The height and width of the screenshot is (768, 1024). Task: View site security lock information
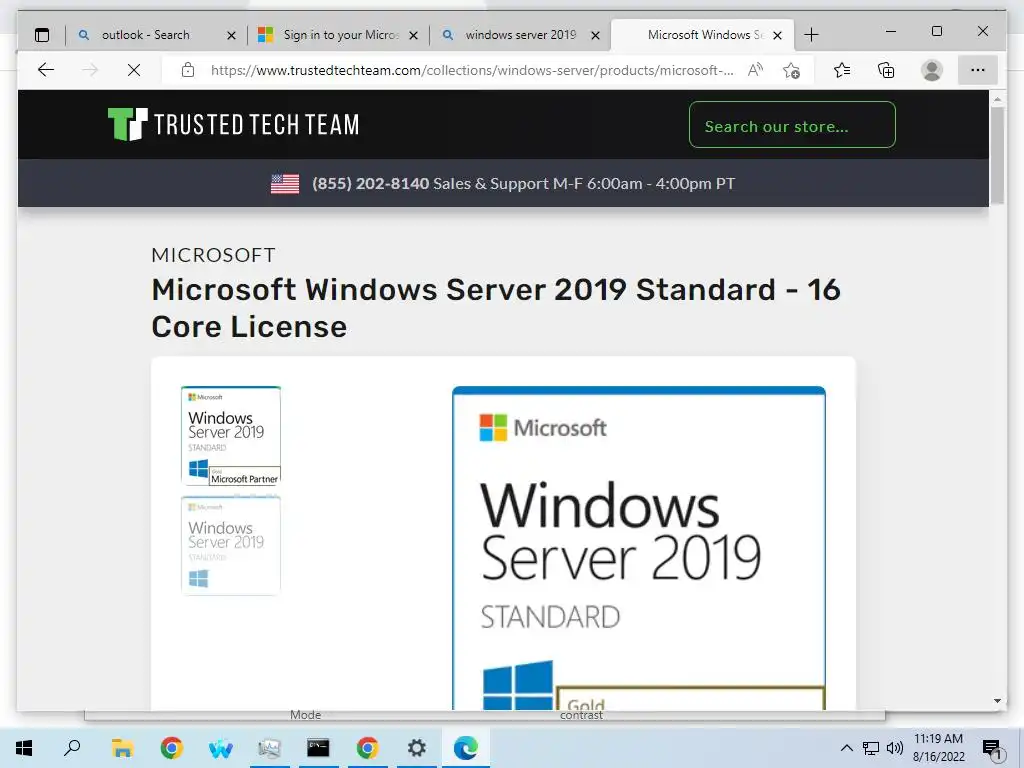[x=188, y=70]
